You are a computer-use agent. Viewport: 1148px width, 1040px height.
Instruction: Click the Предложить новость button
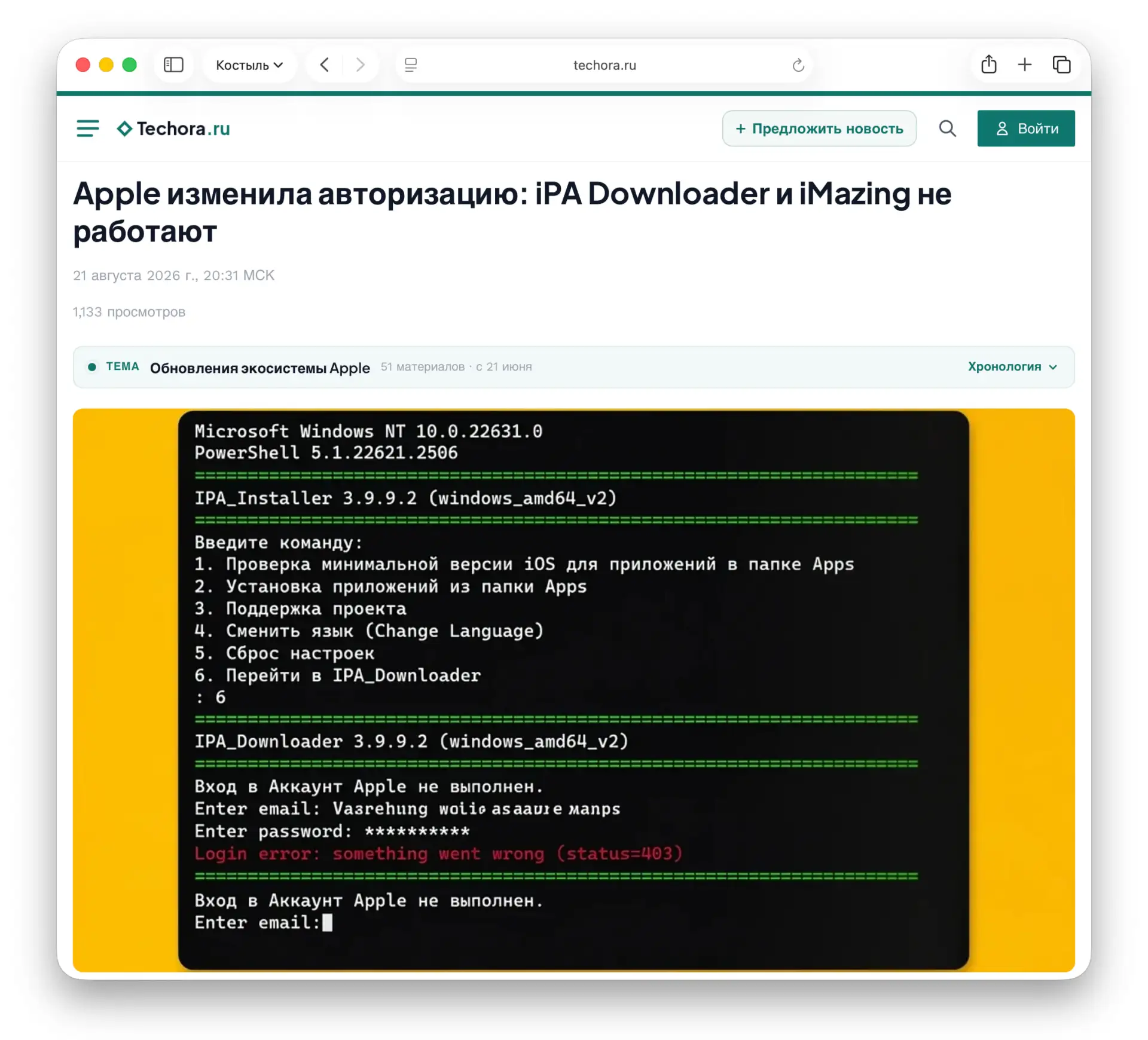pyautogui.click(x=819, y=129)
